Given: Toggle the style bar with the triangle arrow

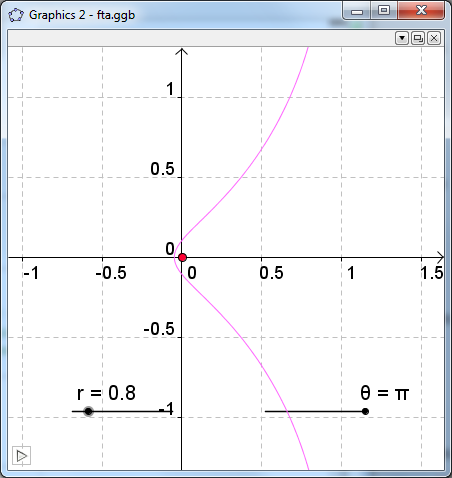Looking at the screenshot, I should click(x=402, y=38).
